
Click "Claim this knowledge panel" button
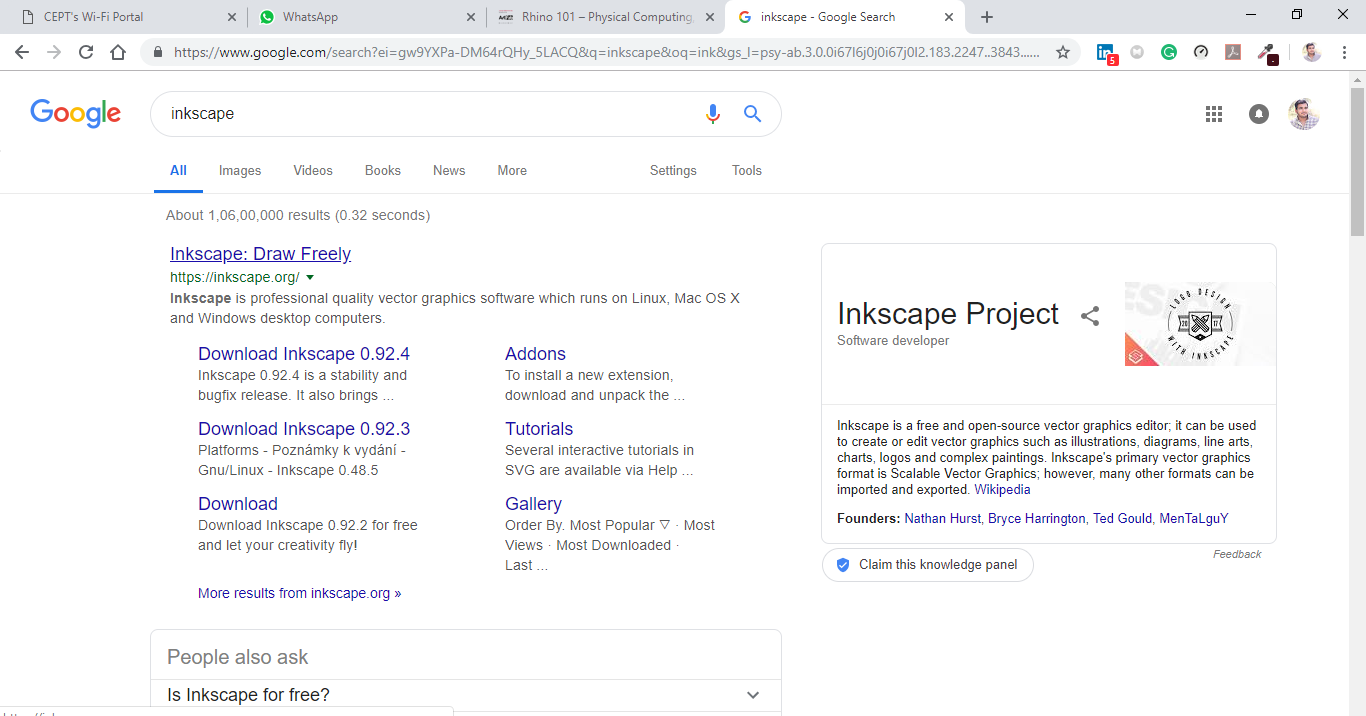[x=928, y=565]
